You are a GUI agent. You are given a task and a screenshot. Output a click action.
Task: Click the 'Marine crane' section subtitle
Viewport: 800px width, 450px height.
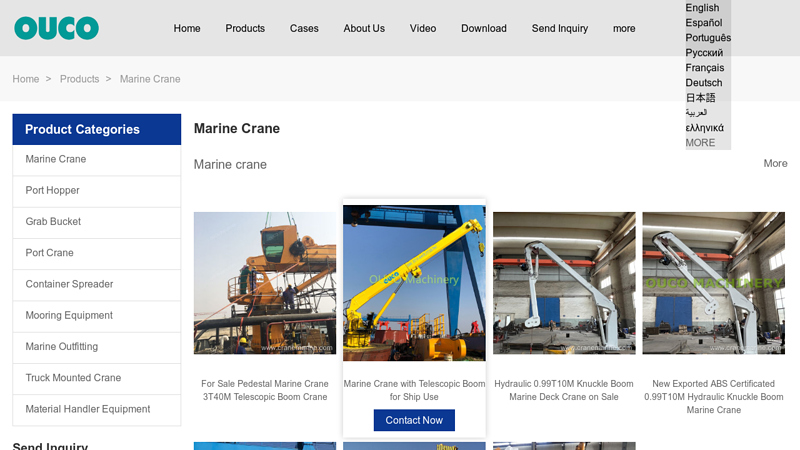tap(230, 164)
